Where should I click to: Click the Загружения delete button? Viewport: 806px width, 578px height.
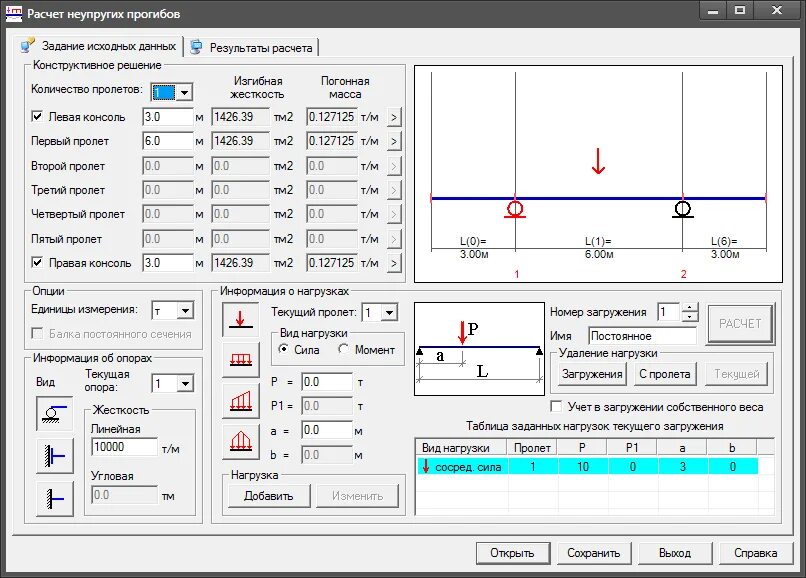coord(592,374)
